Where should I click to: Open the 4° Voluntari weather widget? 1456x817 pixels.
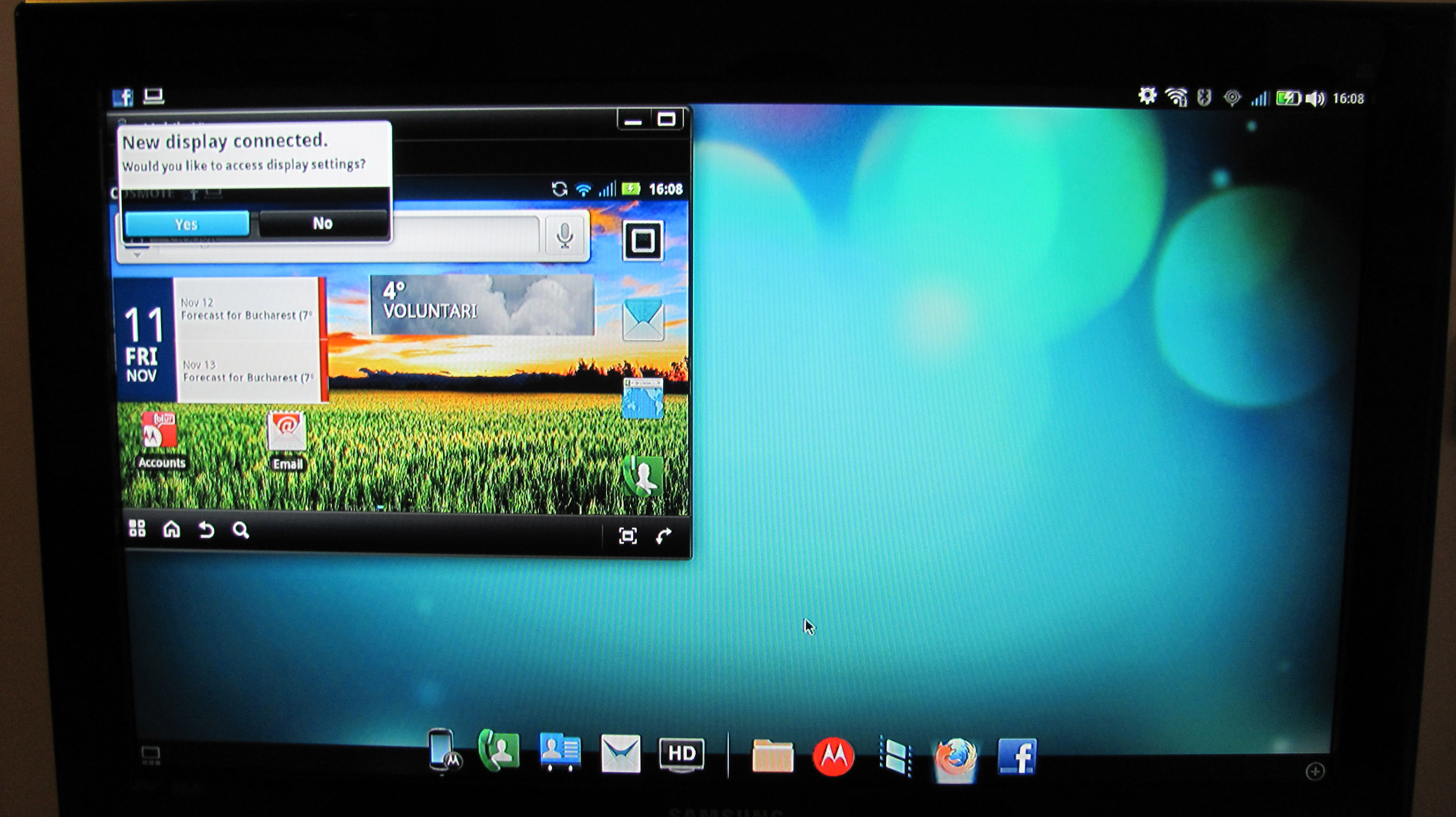point(482,306)
